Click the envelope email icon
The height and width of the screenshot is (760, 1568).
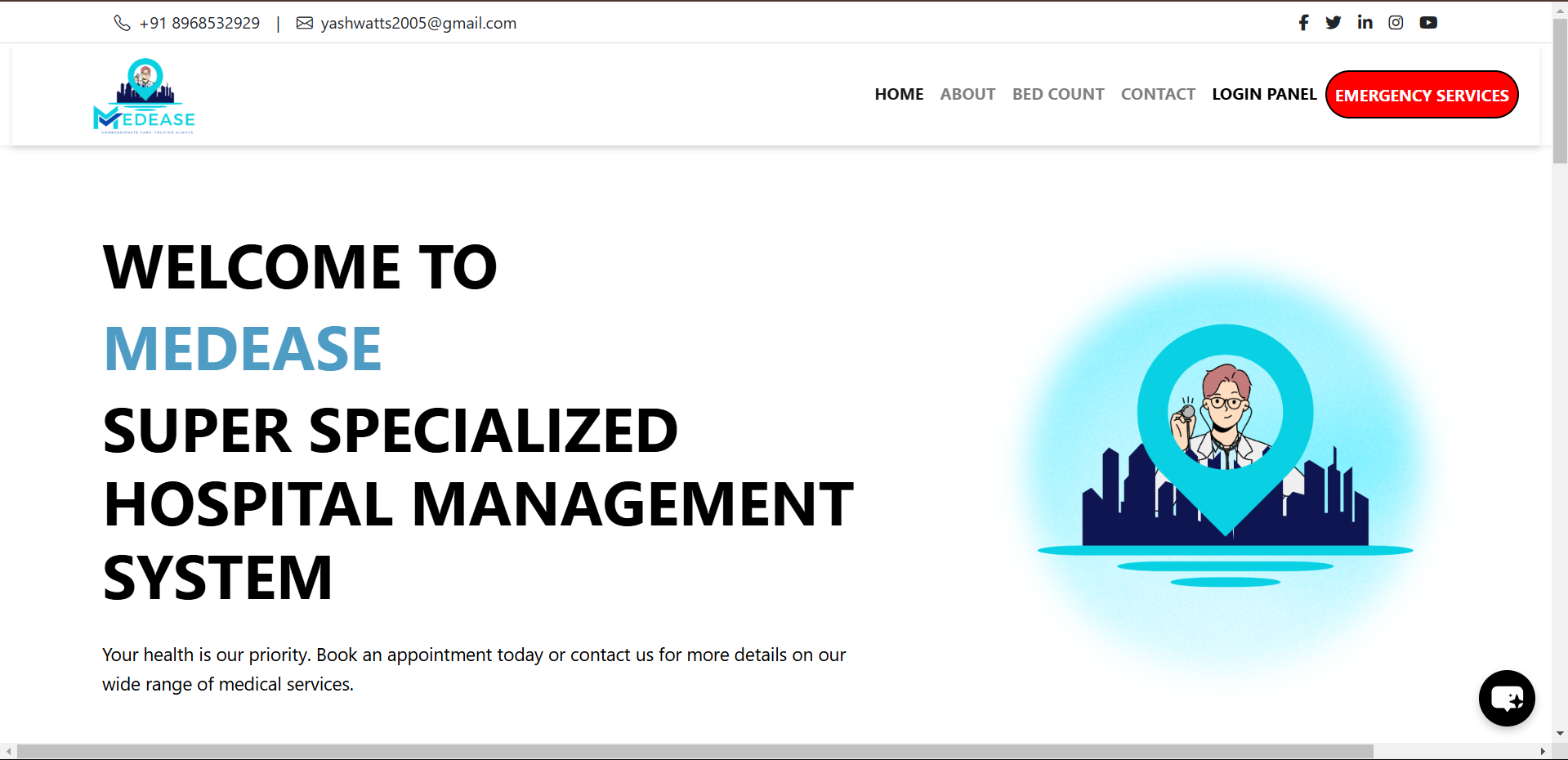point(305,23)
